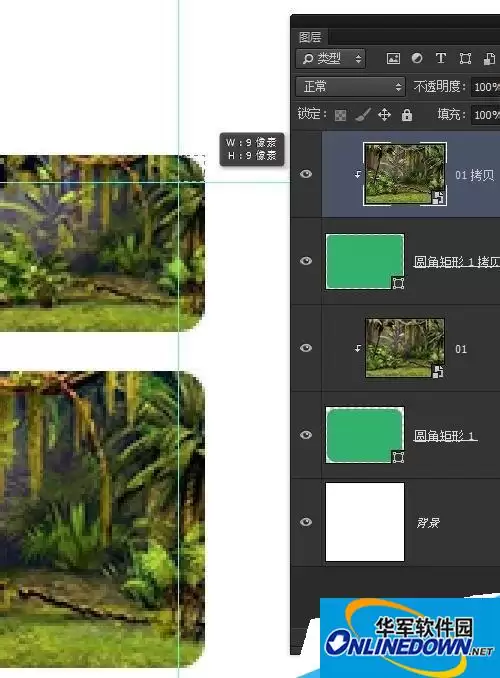
Task: Click the 不透明度 opacity value field
Action: tap(486, 87)
